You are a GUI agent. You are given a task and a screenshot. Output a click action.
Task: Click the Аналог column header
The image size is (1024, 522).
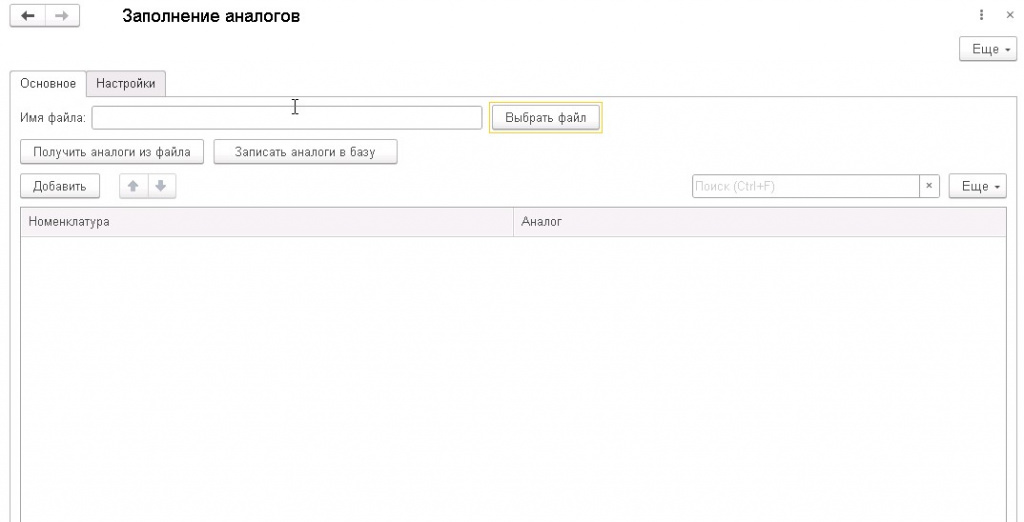760,222
